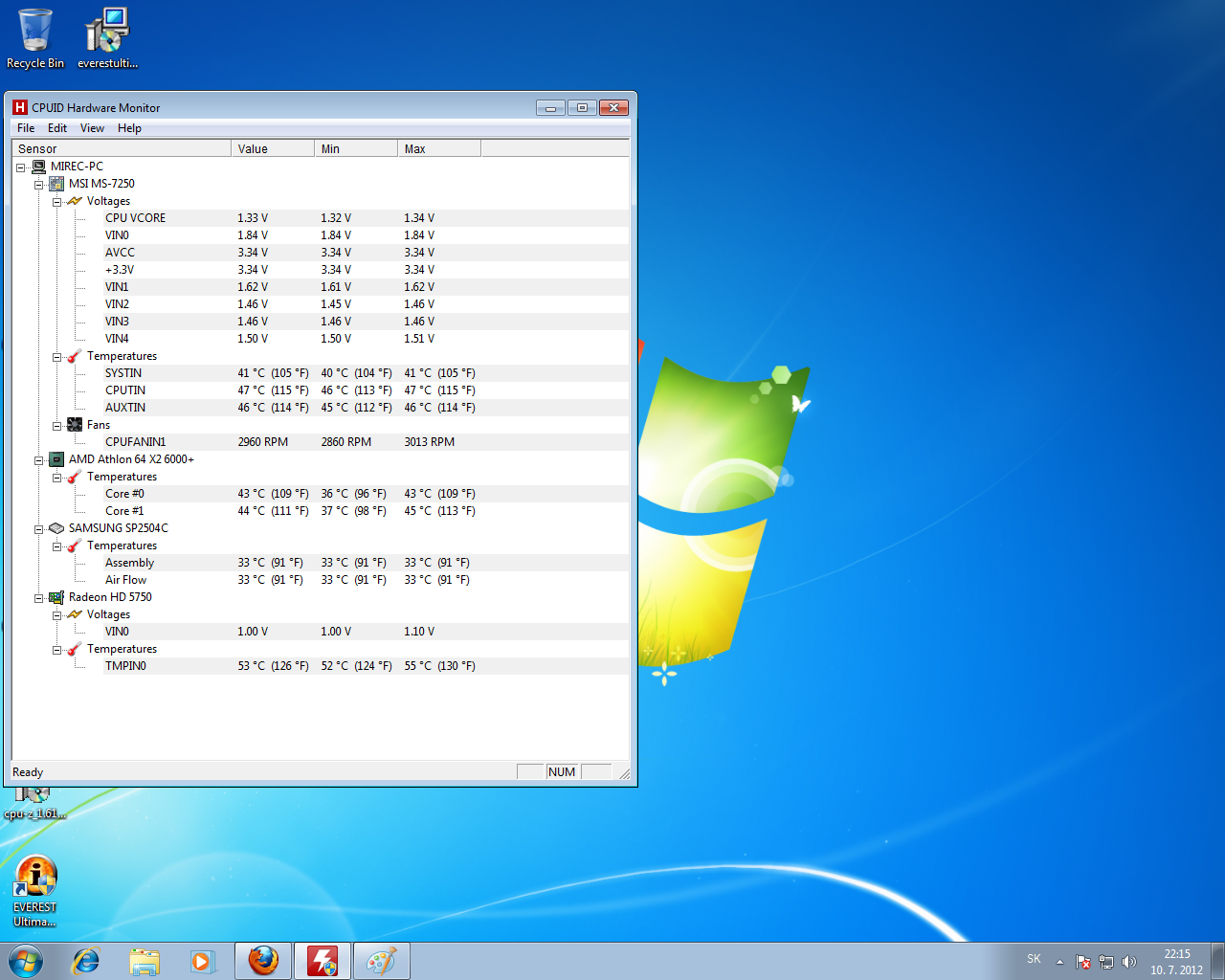The height and width of the screenshot is (980, 1225).
Task: Switch to the HWMonitor taskbar button
Action: 323,961
